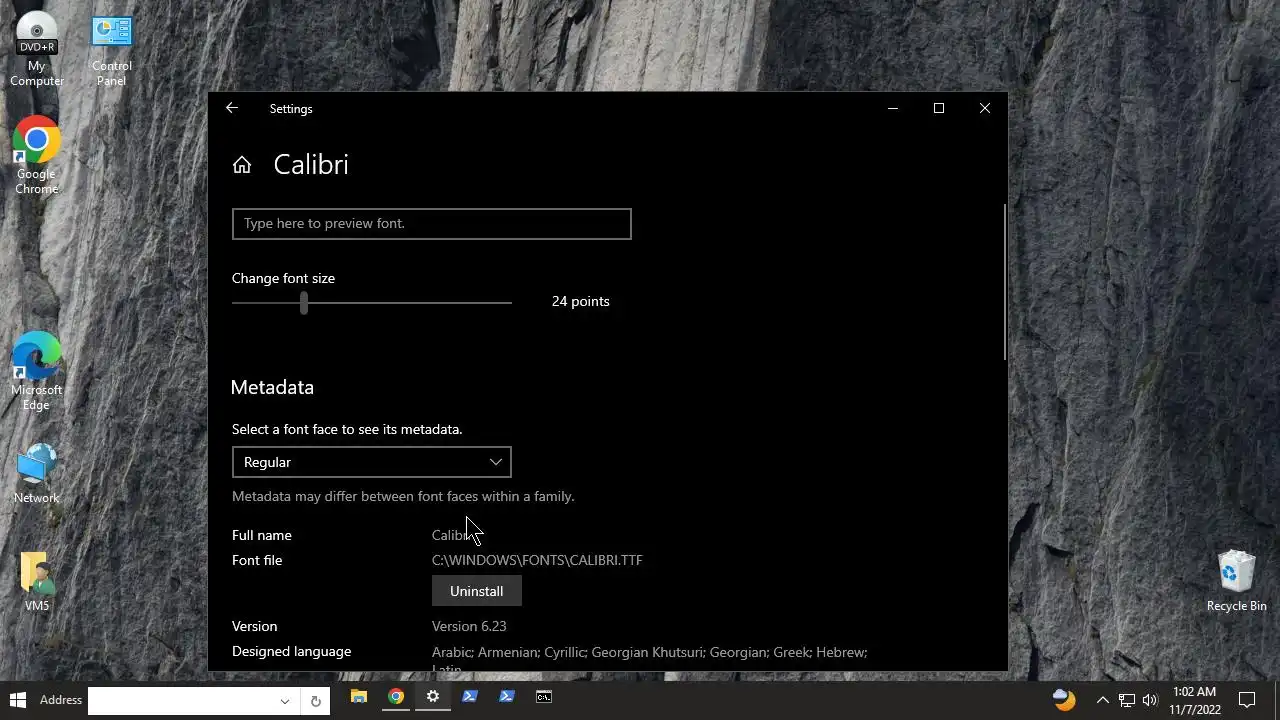Close the Settings window

point(985,108)
